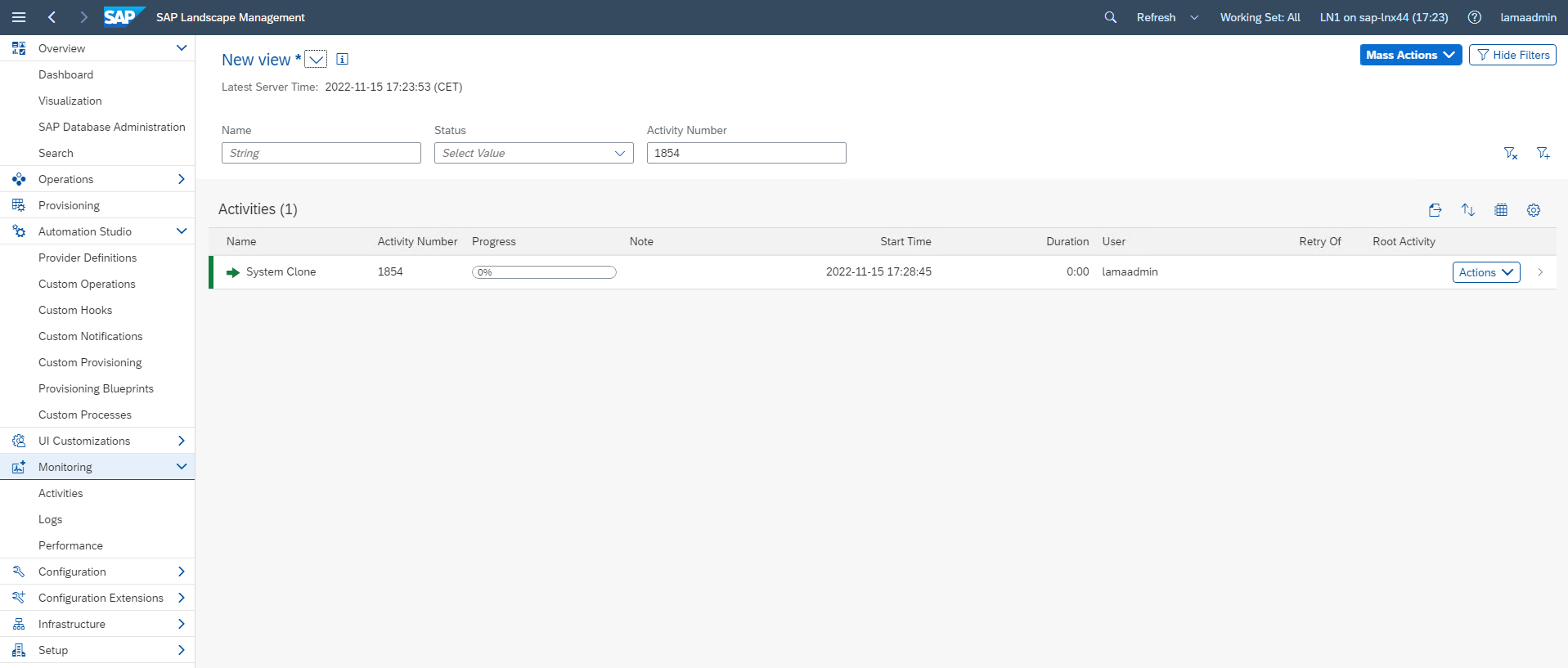Click the back navigation arrow
Image resolution: width=1568 pixels, height=668 pixels.
coord(52,17)
